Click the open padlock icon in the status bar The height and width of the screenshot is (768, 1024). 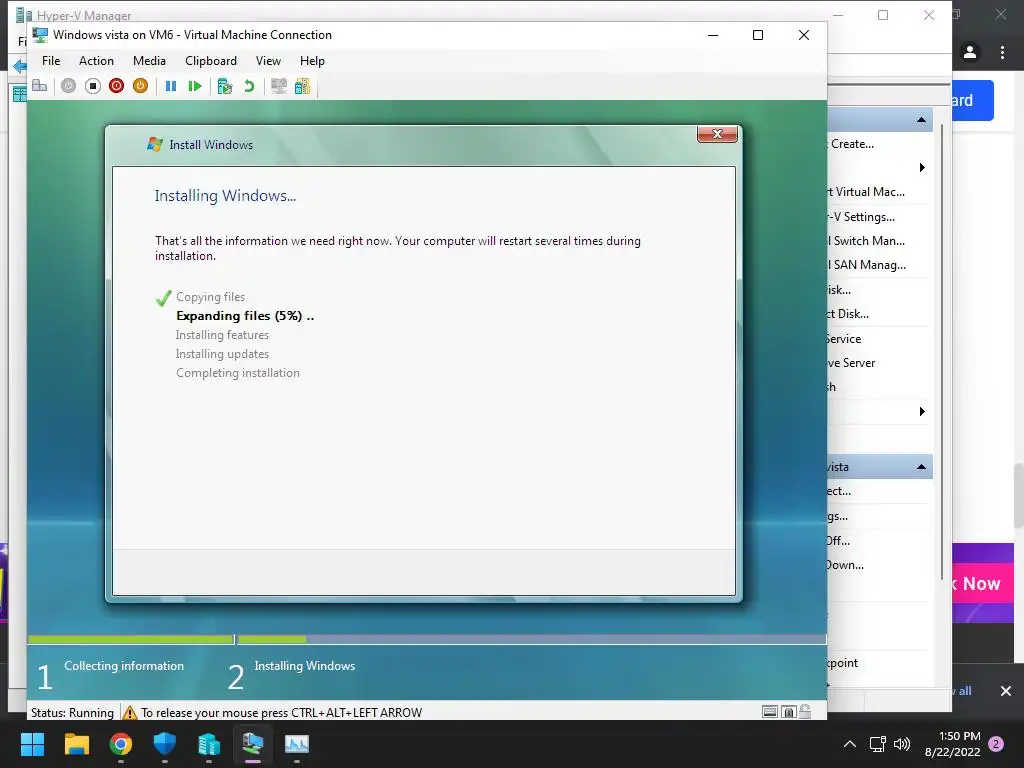click(805, 711)
